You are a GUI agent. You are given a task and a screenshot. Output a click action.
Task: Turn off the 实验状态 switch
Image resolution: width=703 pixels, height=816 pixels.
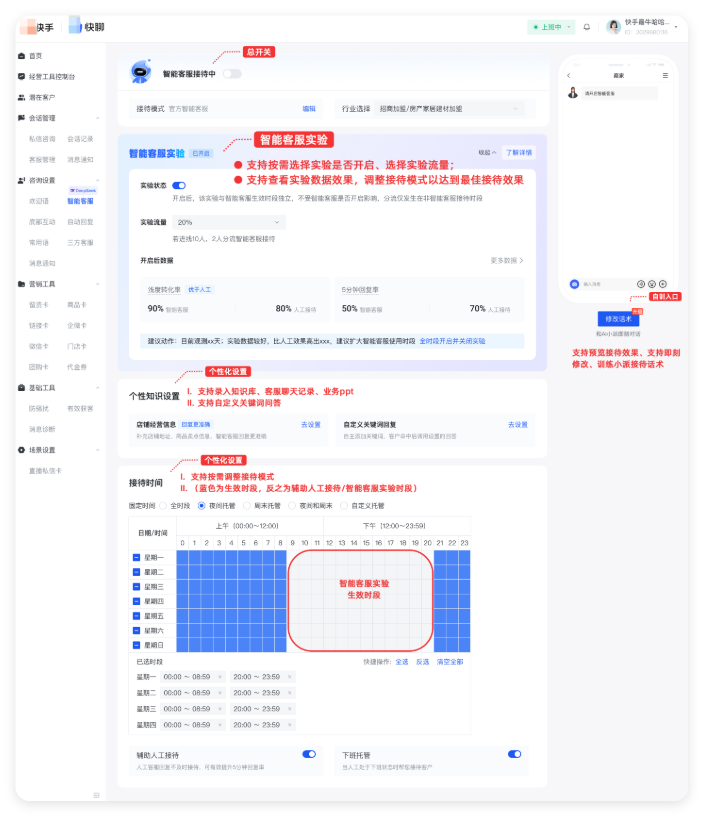(x=179, y=185)
